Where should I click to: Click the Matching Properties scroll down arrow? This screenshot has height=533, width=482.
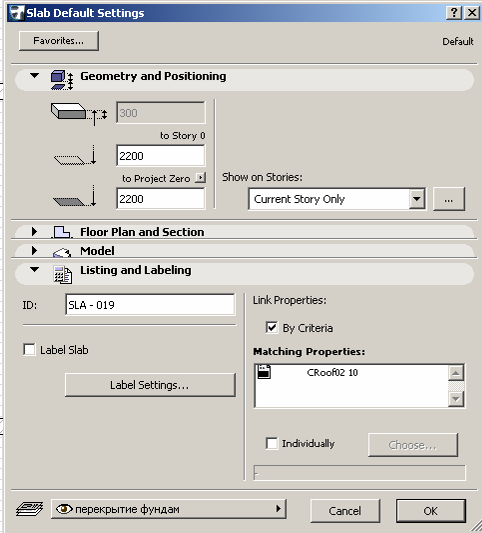[x=456, y=399]
